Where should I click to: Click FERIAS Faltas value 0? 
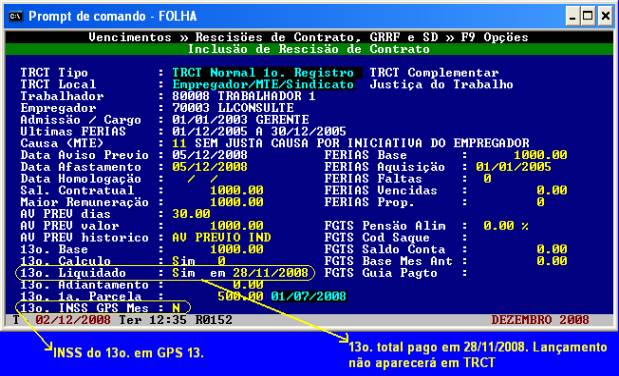[487, 179]
